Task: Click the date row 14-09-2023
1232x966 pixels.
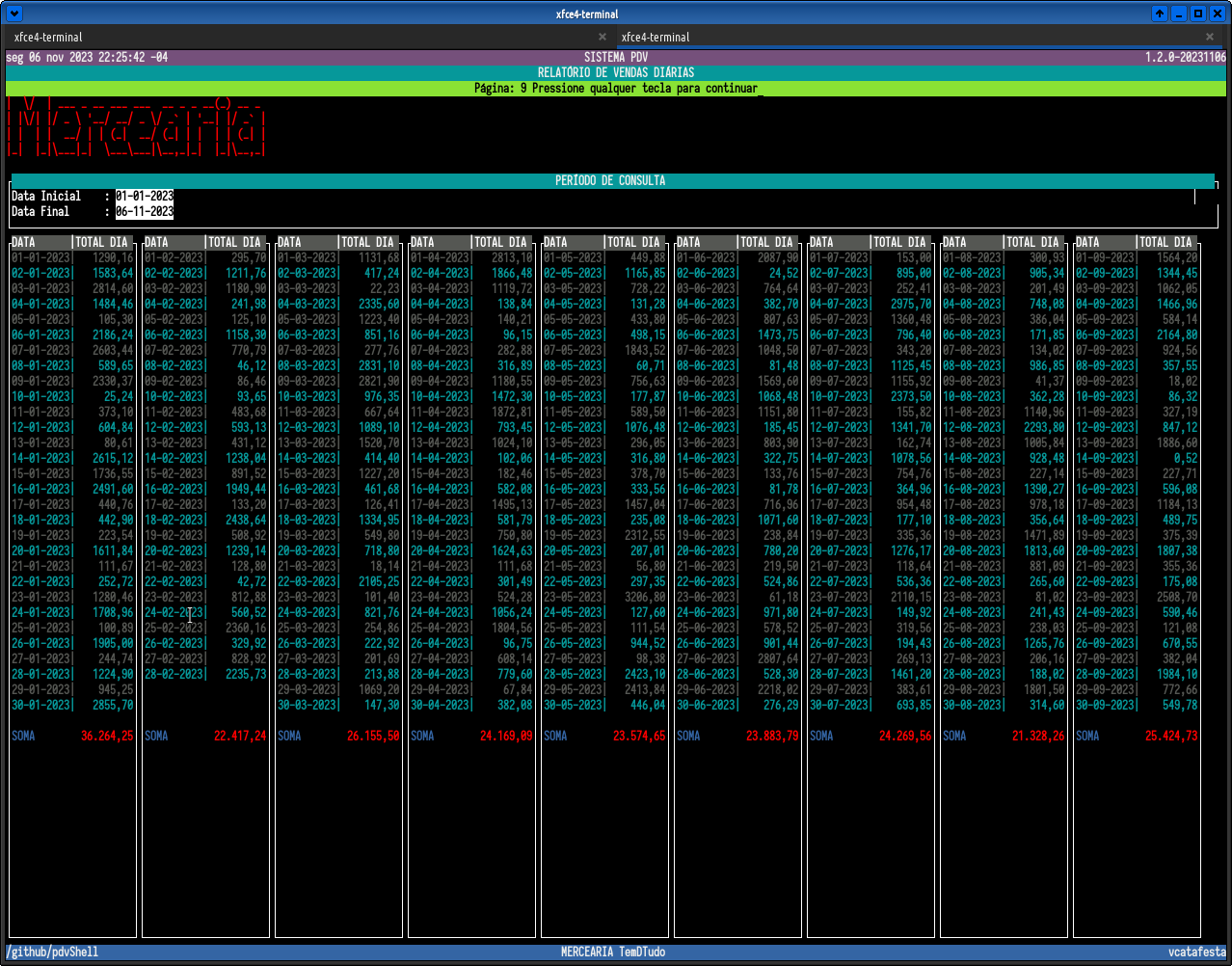Action: [x=1138, y=458]
